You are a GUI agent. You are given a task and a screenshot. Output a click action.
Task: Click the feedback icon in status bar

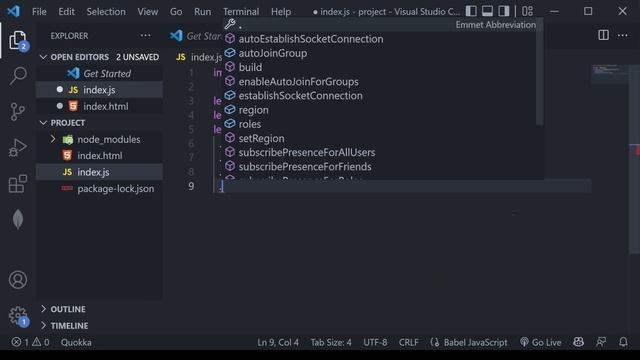coord(601,342)
